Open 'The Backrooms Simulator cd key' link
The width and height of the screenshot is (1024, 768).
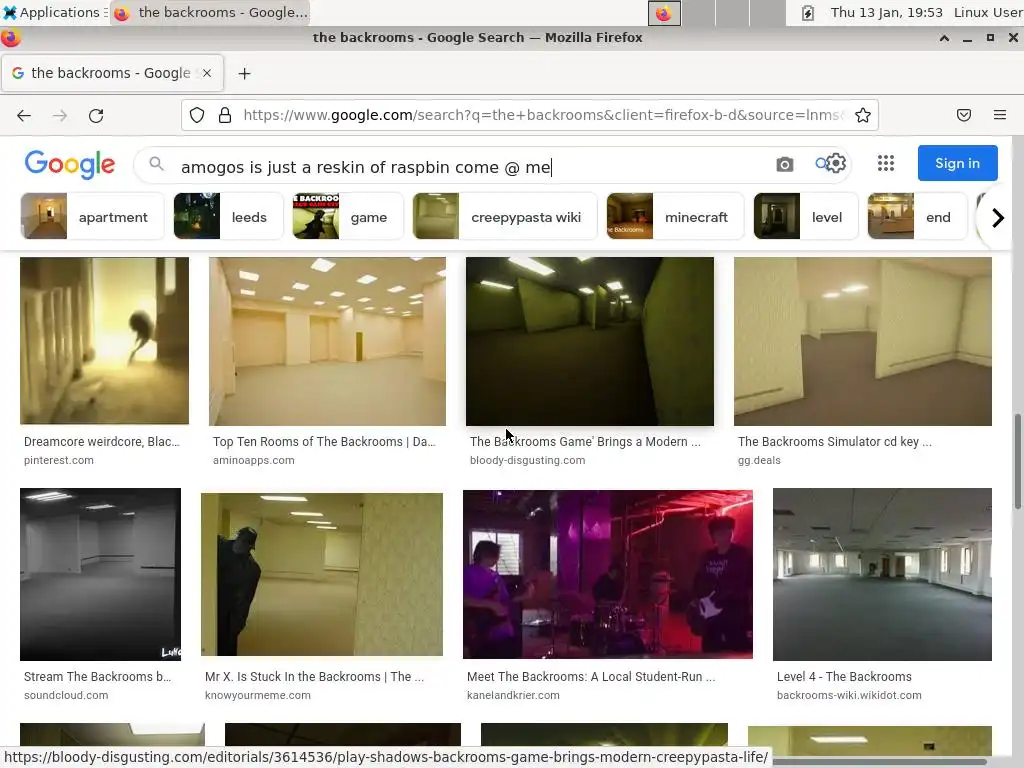835,441
